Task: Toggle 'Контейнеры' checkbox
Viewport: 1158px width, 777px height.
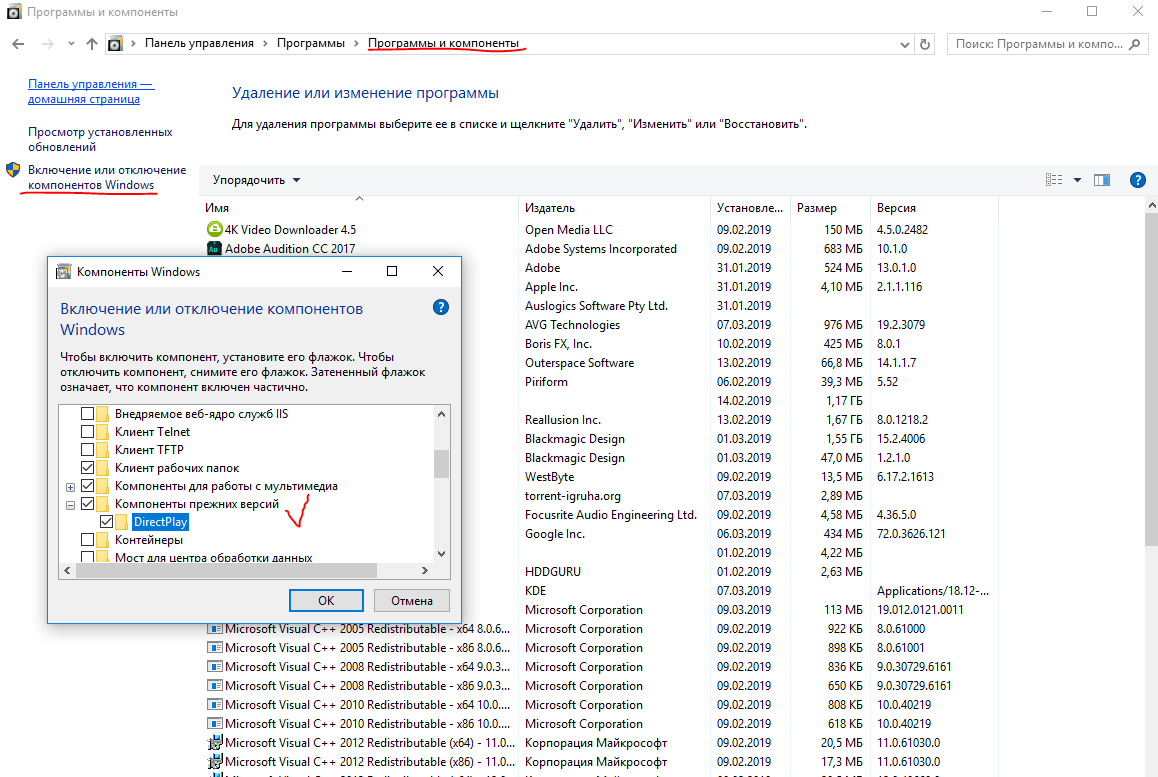Action: (87, 540)
